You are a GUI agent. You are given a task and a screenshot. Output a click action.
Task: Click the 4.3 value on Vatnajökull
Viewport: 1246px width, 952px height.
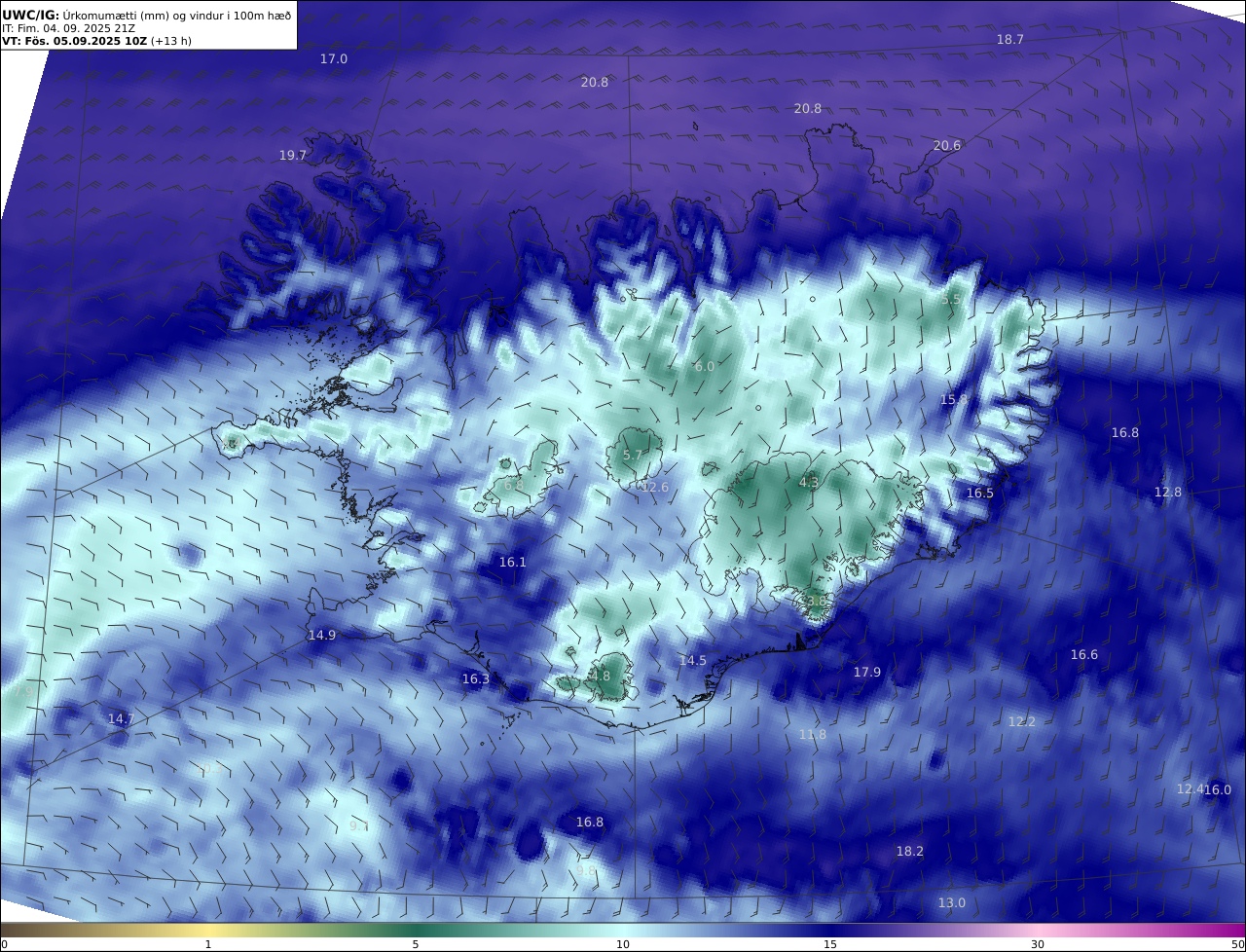[809, 483]
